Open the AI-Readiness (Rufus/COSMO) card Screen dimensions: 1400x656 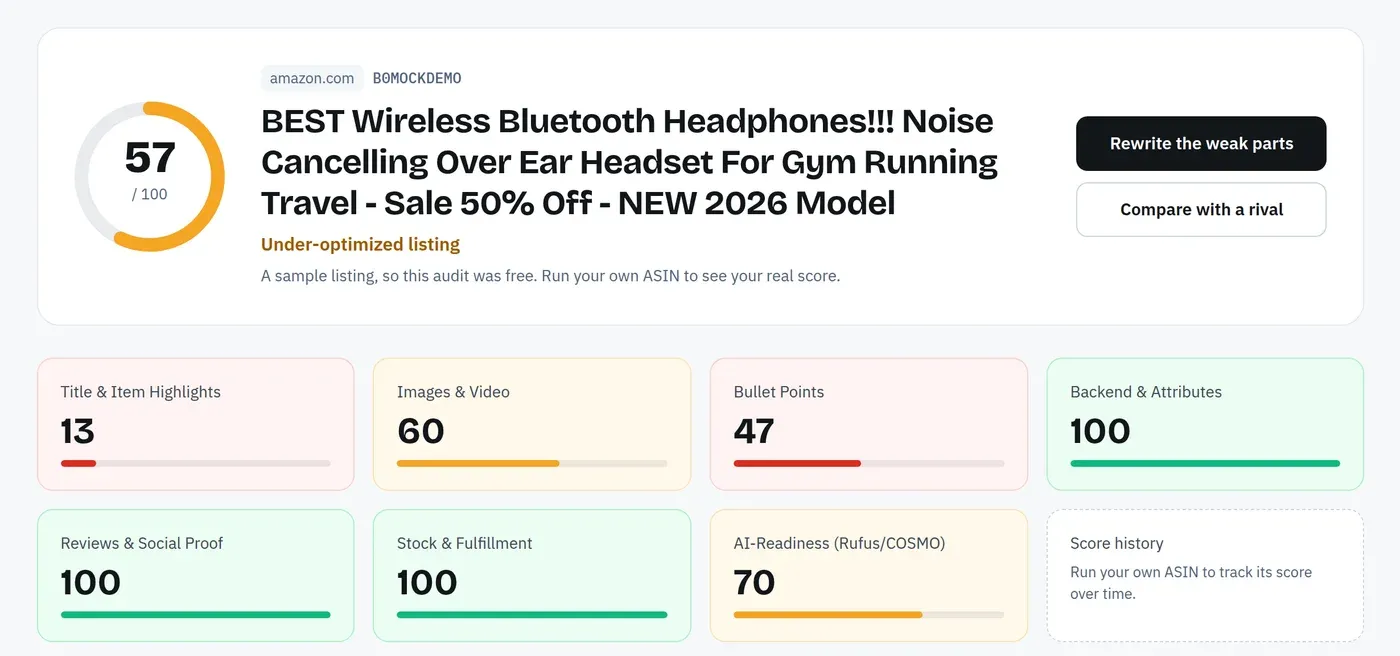click(x=869, y=576)
